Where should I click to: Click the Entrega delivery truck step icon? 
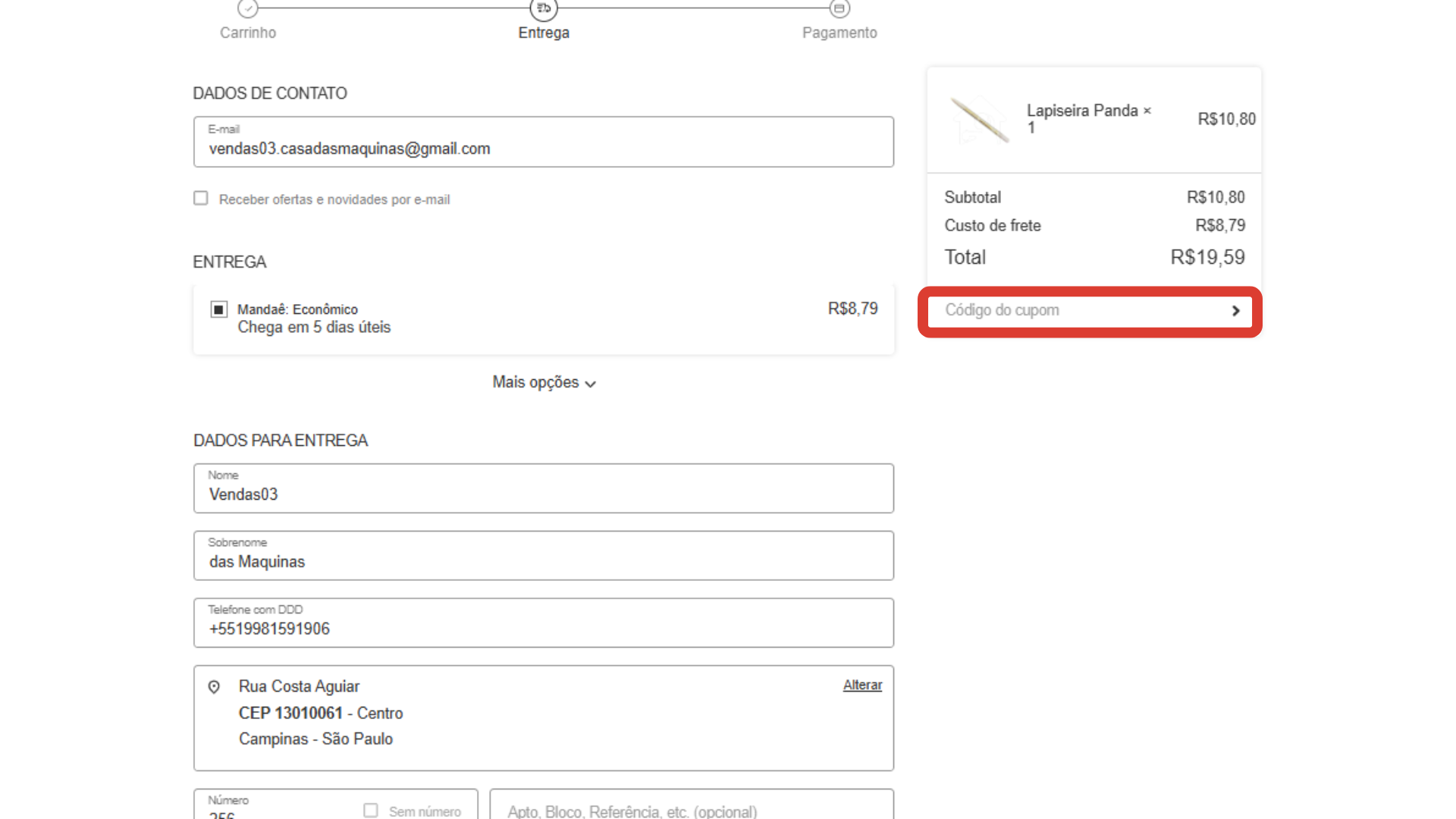(543, 8)
